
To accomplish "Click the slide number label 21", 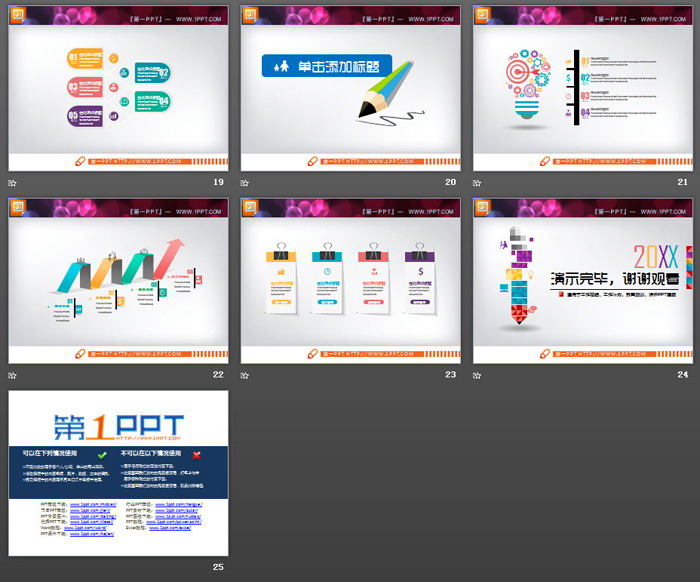I will tap(683, 183).
